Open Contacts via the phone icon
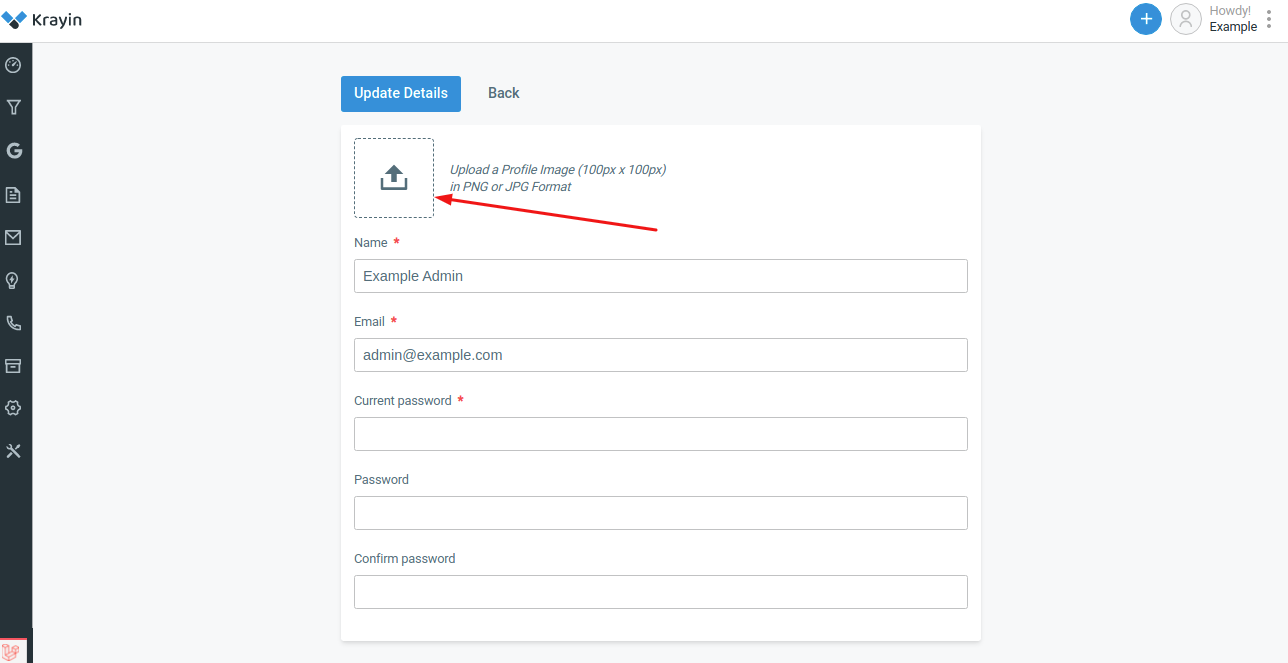 click(14, 323)
